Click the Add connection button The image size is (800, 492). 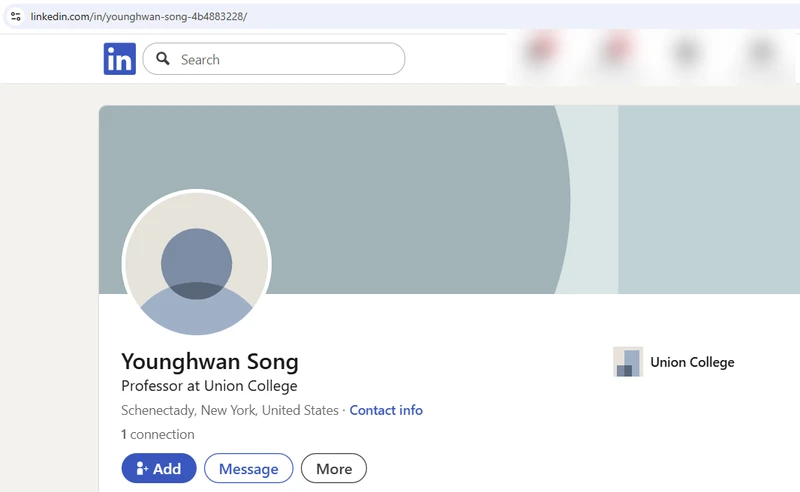click(x=159, y=468)
